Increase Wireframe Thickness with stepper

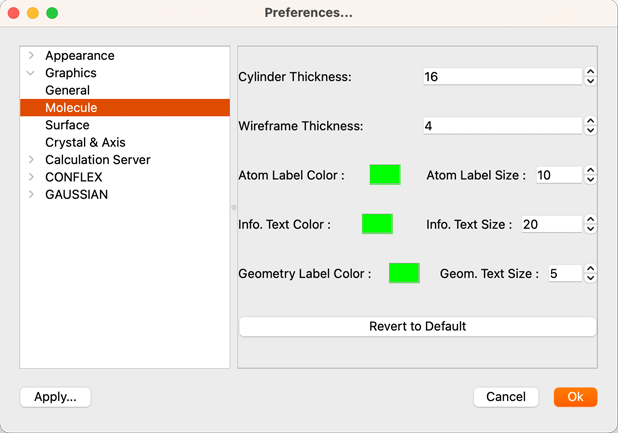click(590, 121)
